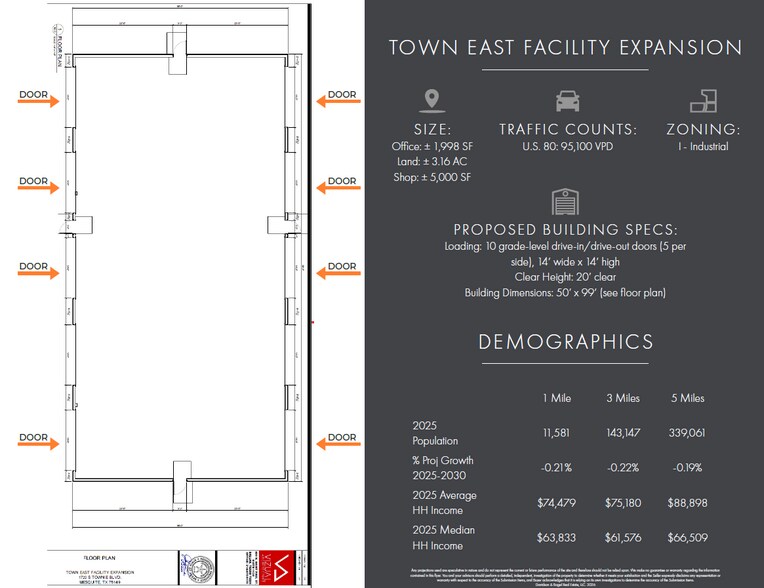764x588 pixels.
Task: Click the '5 Miles' column header
Action: click(688, 398)
